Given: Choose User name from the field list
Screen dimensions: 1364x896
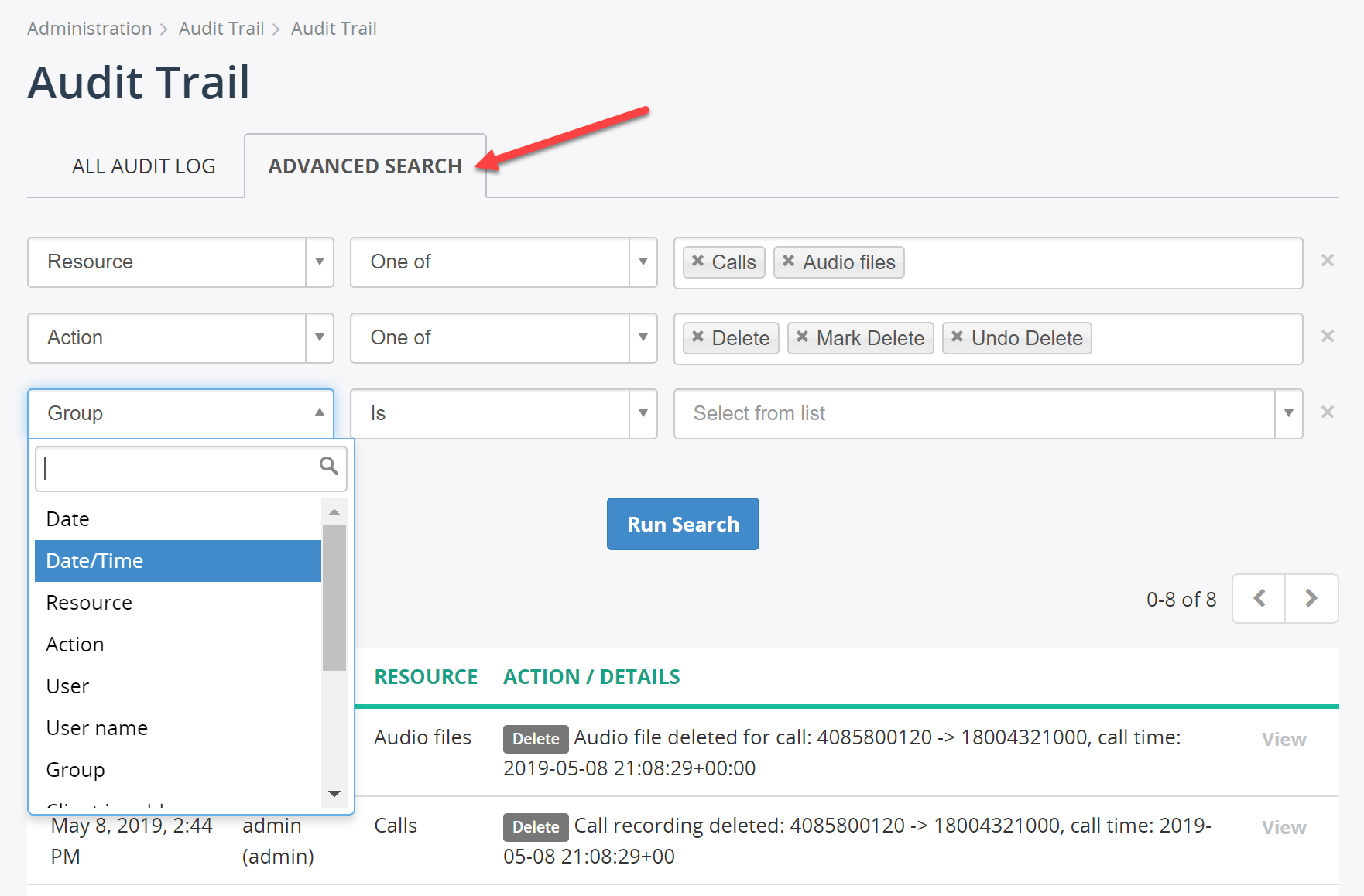Looking at the screenshot, I should coord(178,728).
